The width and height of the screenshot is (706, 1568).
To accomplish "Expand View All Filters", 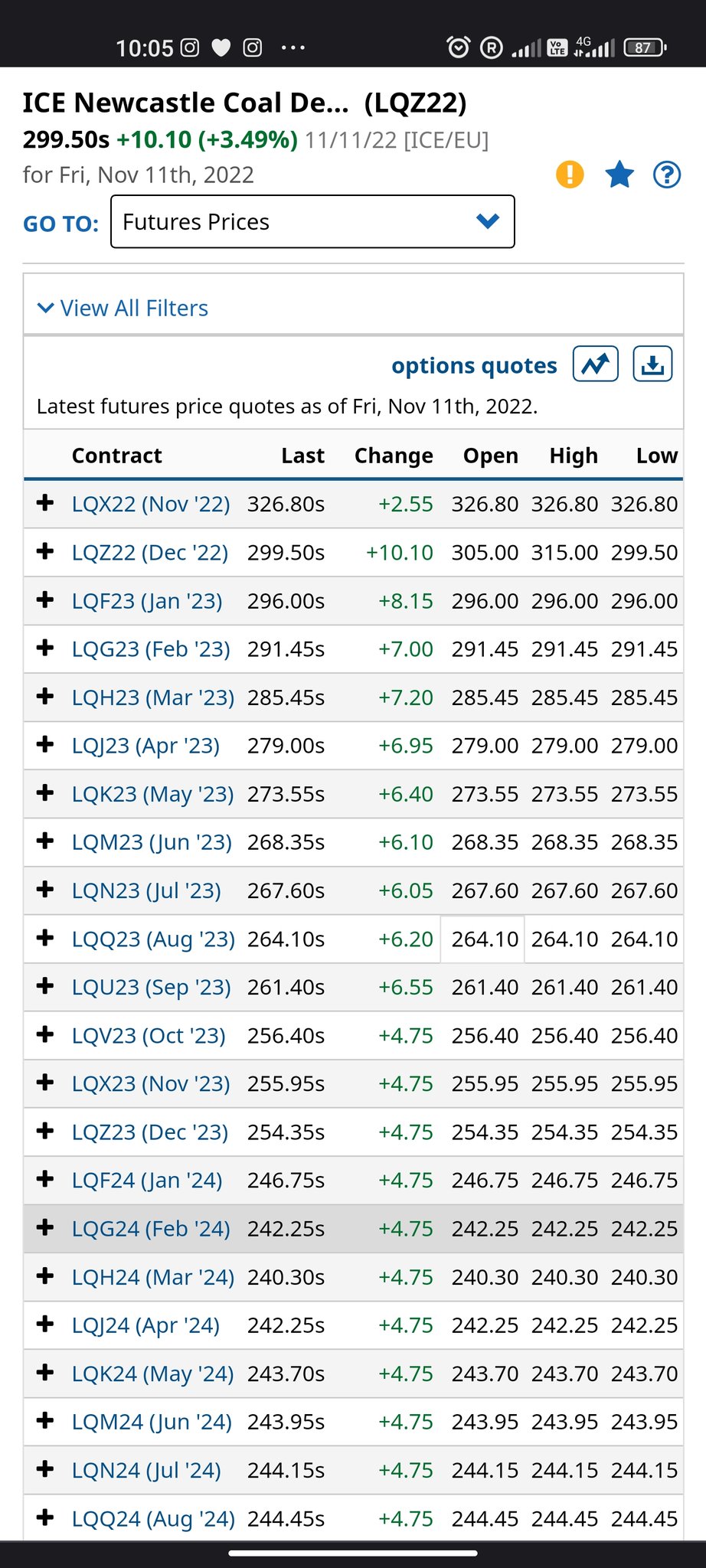I will (123, 309).
